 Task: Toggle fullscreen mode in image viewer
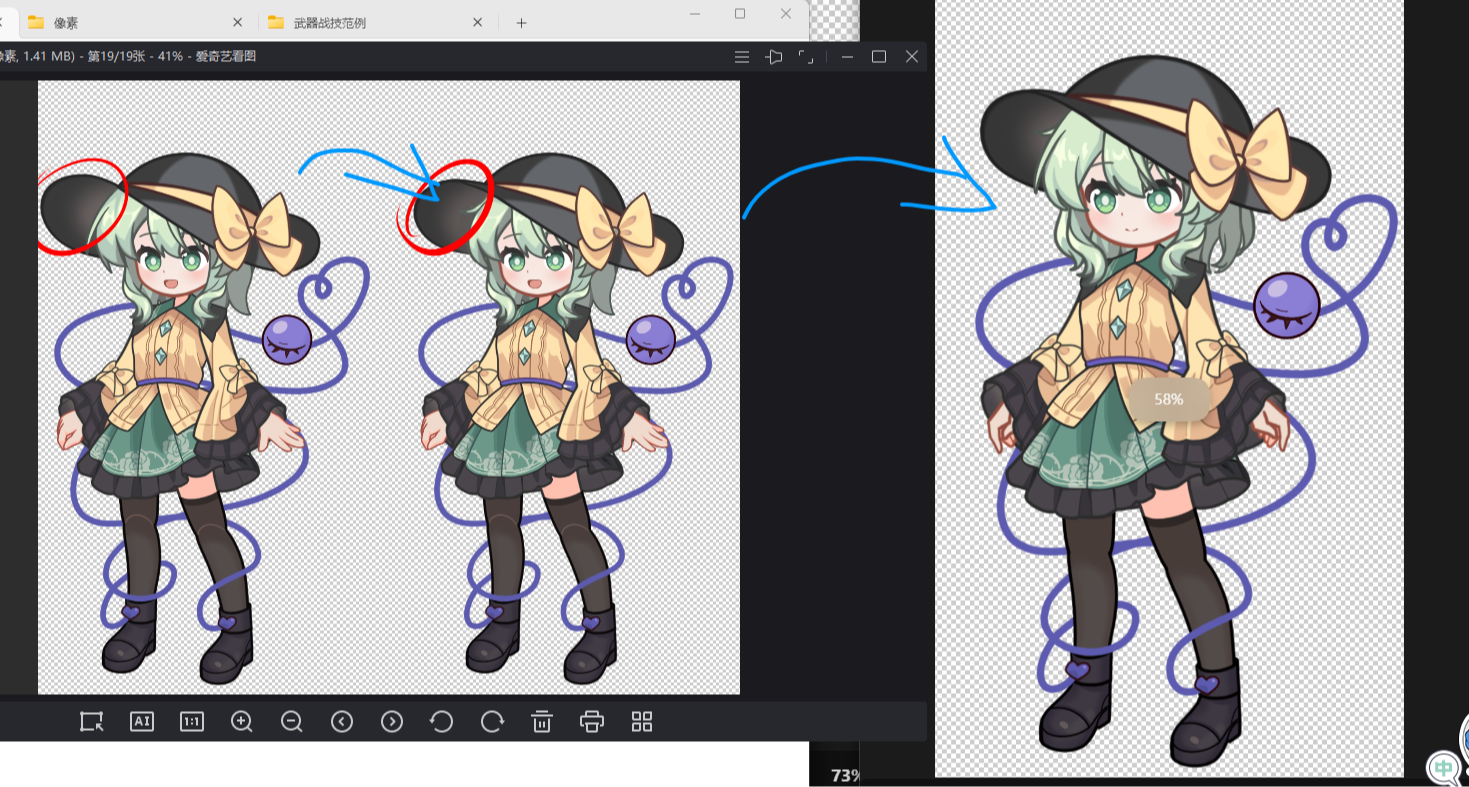[806, 57]
